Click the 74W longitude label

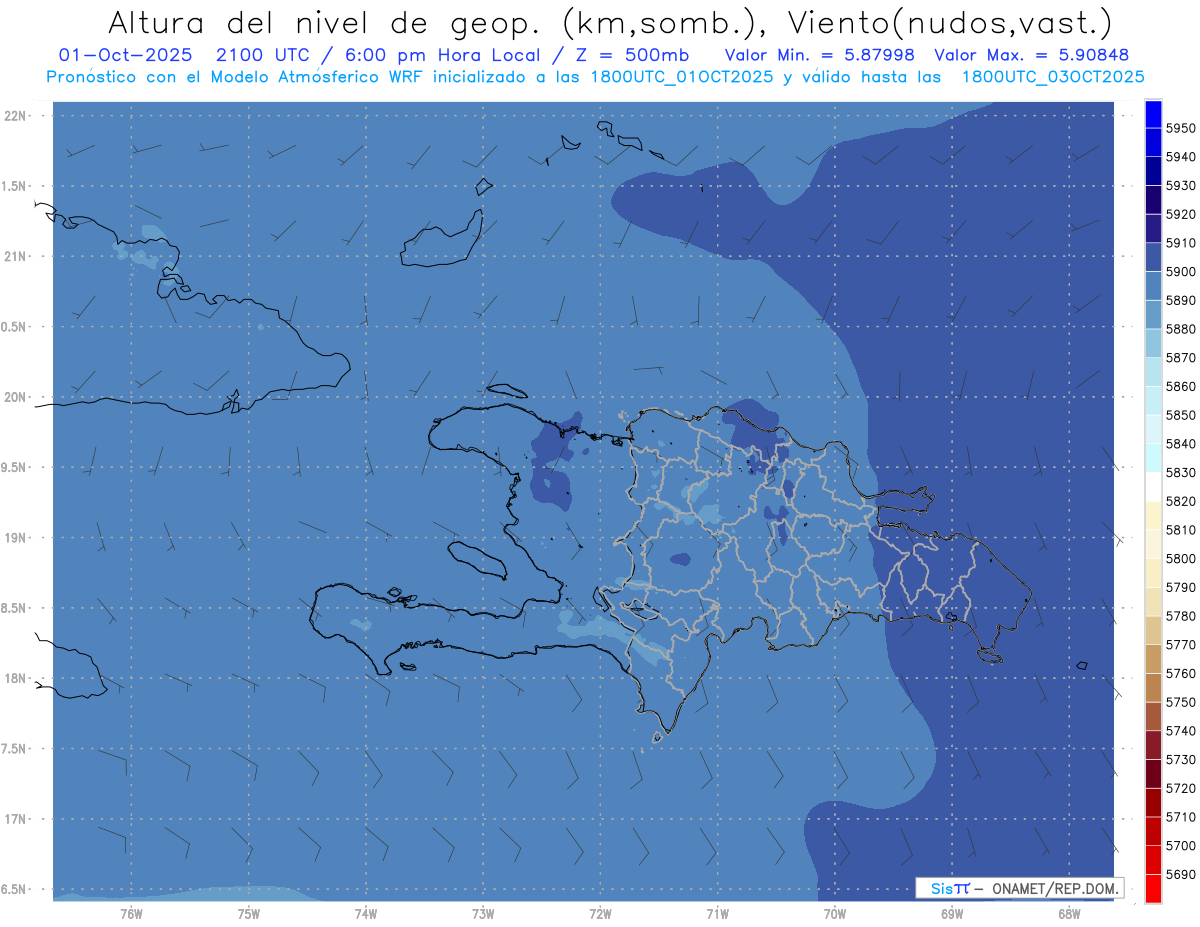[x=365, y=913]
